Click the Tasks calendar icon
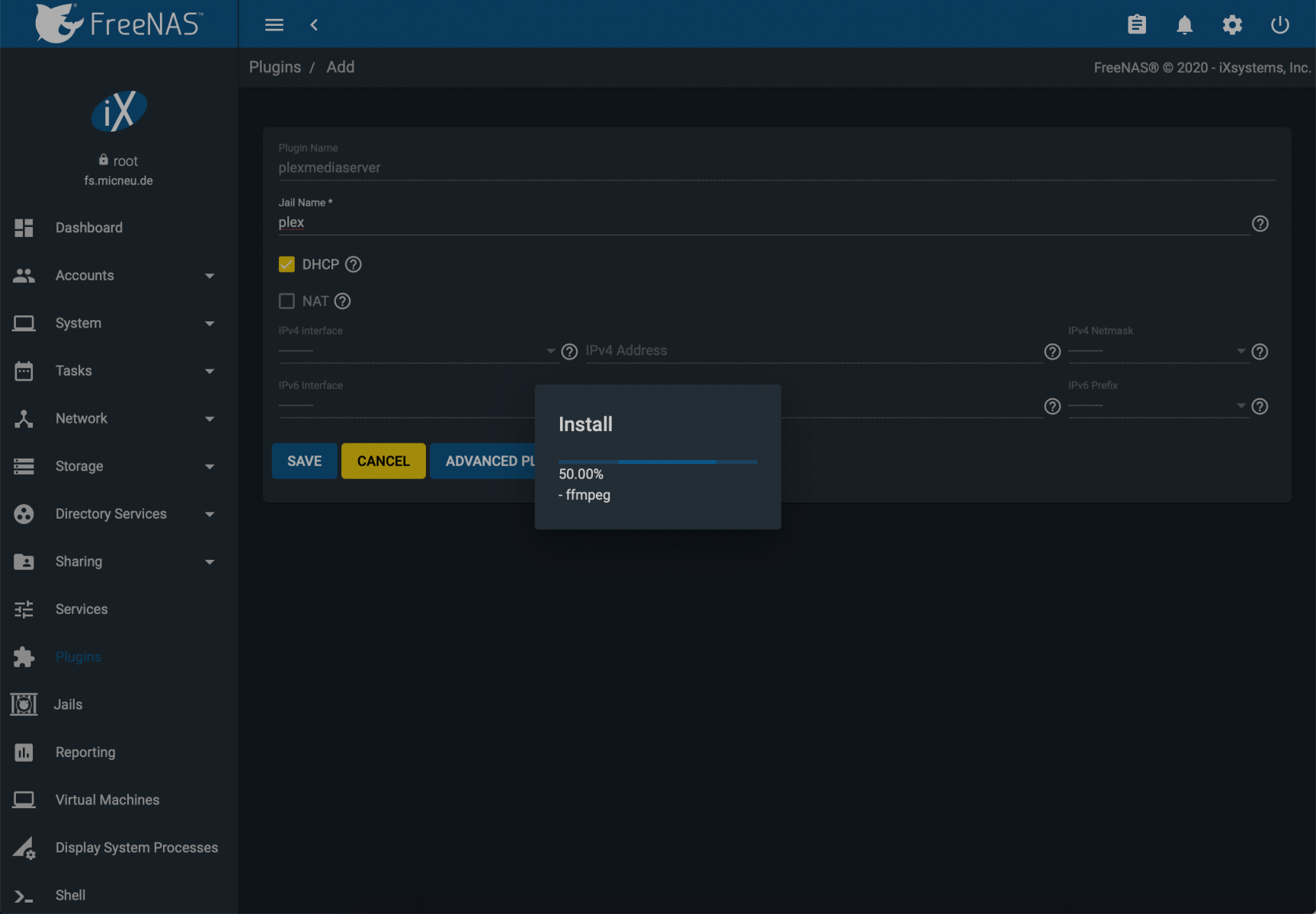This screenshot has height=914, width=1316. [x=24, y=371]
